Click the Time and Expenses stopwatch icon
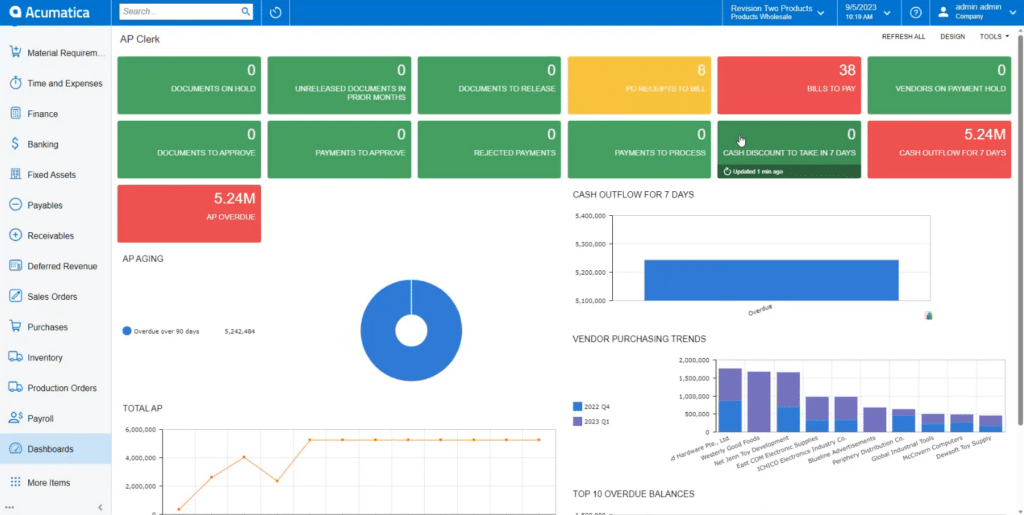This screenshot has height=515, width=1024. 16,83
